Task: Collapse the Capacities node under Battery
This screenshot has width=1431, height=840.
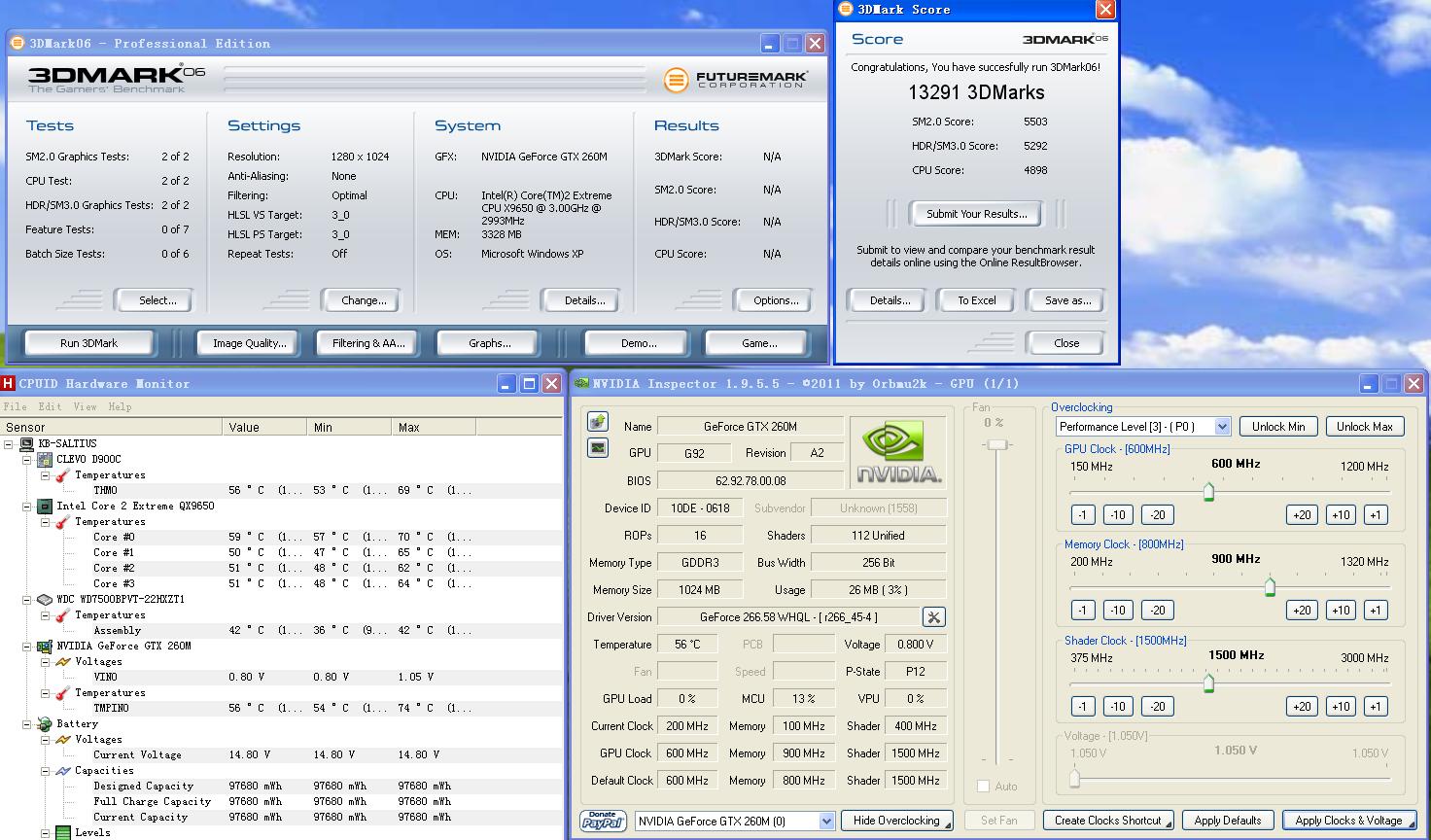Action: (x=45, y=770)
